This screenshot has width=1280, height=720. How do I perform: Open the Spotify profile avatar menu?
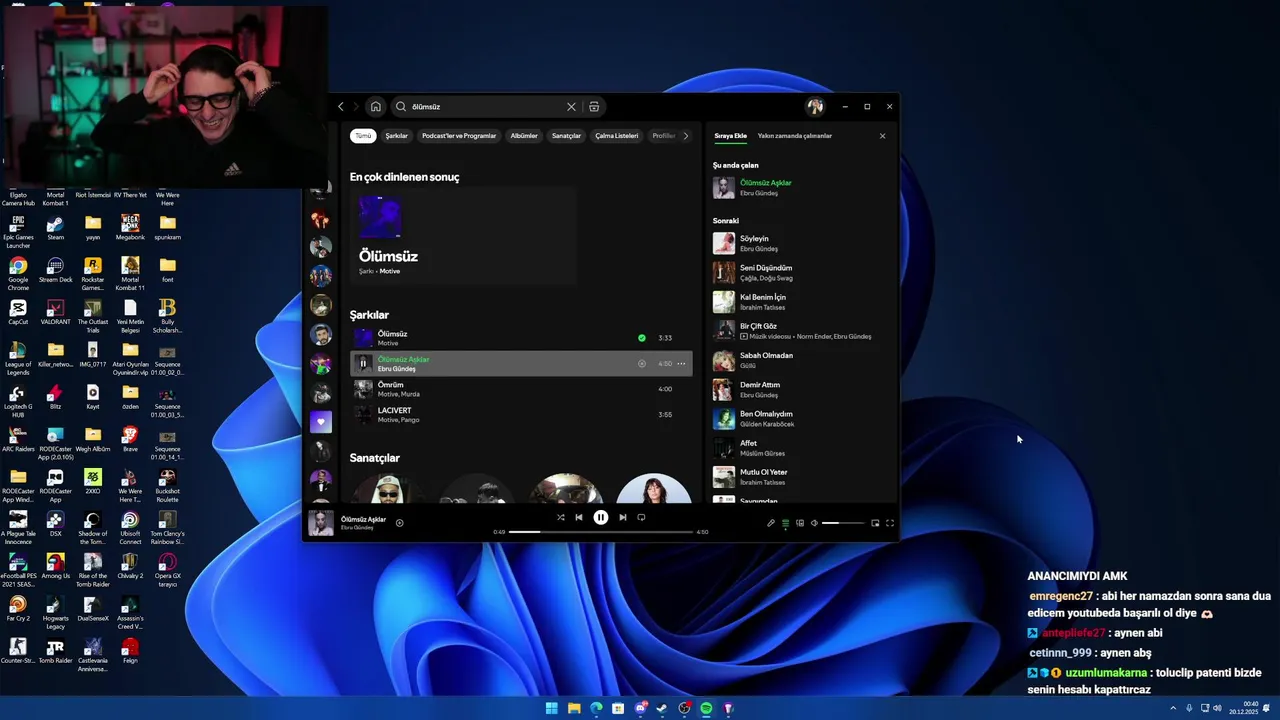coord(815,107)
